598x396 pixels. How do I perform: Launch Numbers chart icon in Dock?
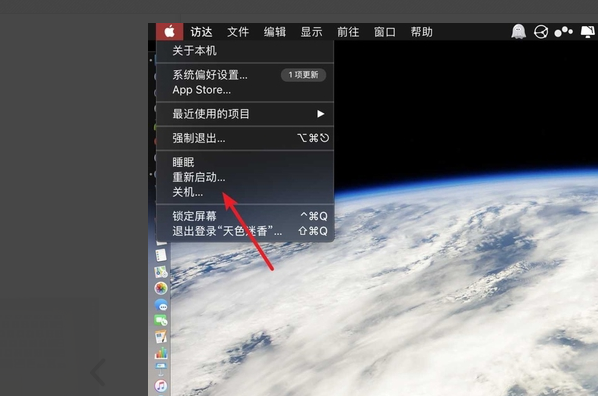[x=161, y=353]
